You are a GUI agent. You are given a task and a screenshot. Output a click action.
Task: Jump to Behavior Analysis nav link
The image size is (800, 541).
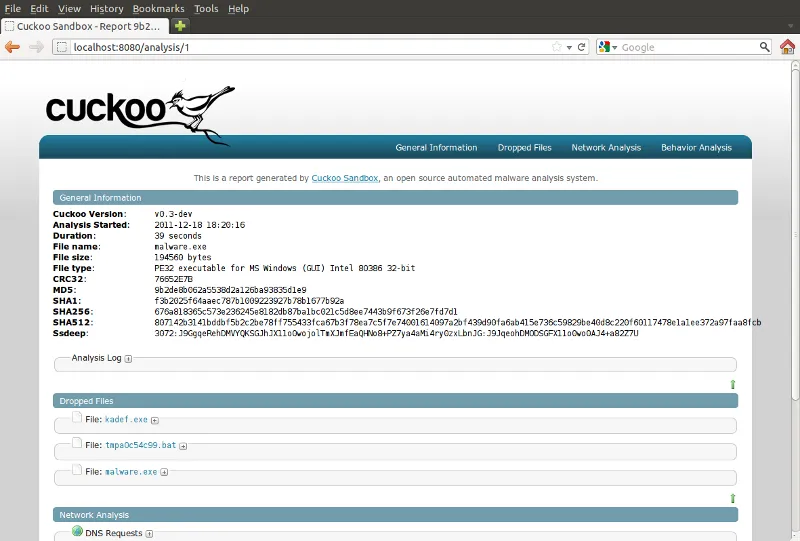point(696,147)
